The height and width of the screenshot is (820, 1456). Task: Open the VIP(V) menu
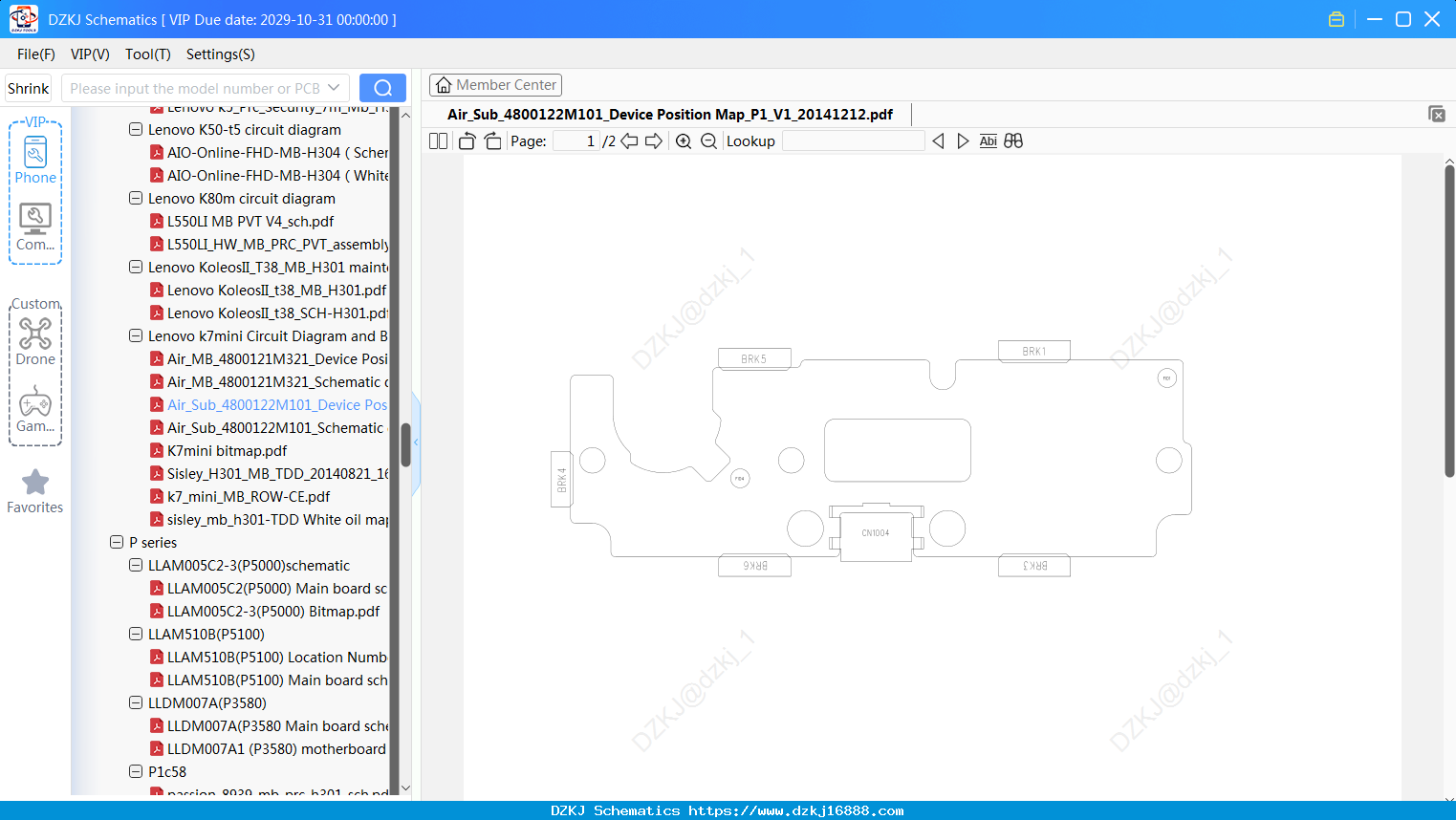click(x=90, y=54)
